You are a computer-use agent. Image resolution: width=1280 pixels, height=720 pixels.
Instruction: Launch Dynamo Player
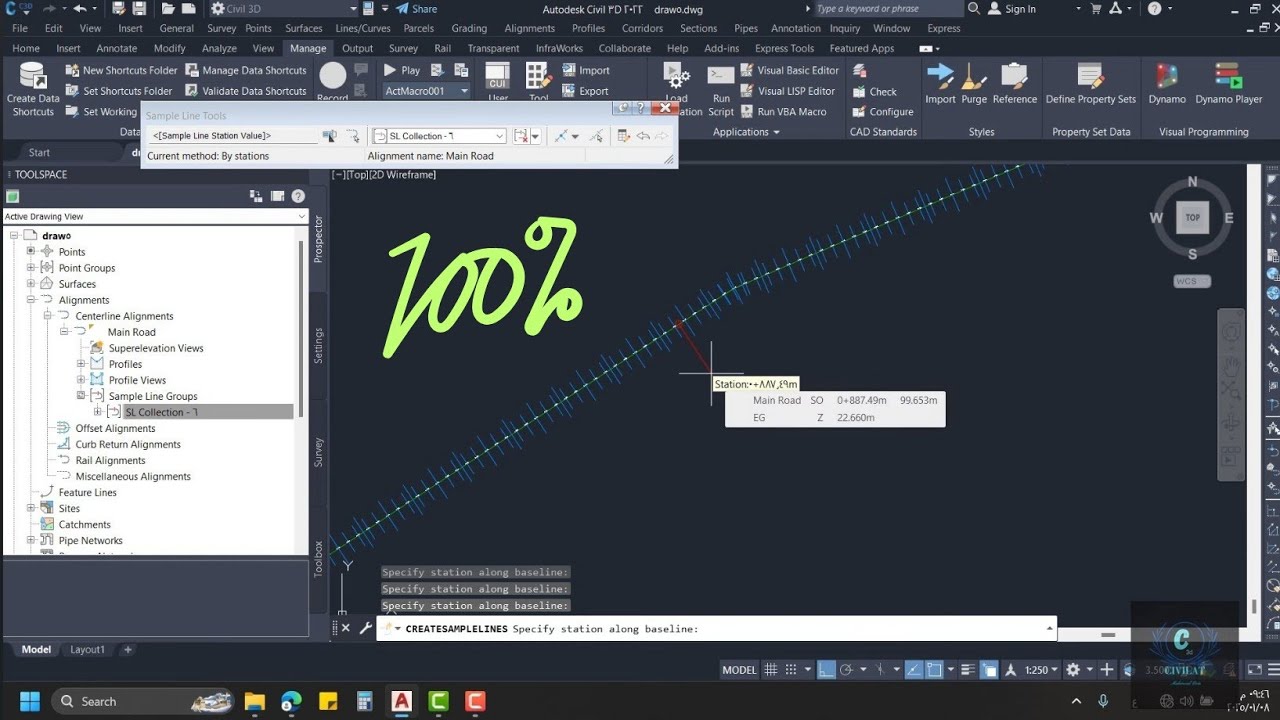tap(1228, 84)
